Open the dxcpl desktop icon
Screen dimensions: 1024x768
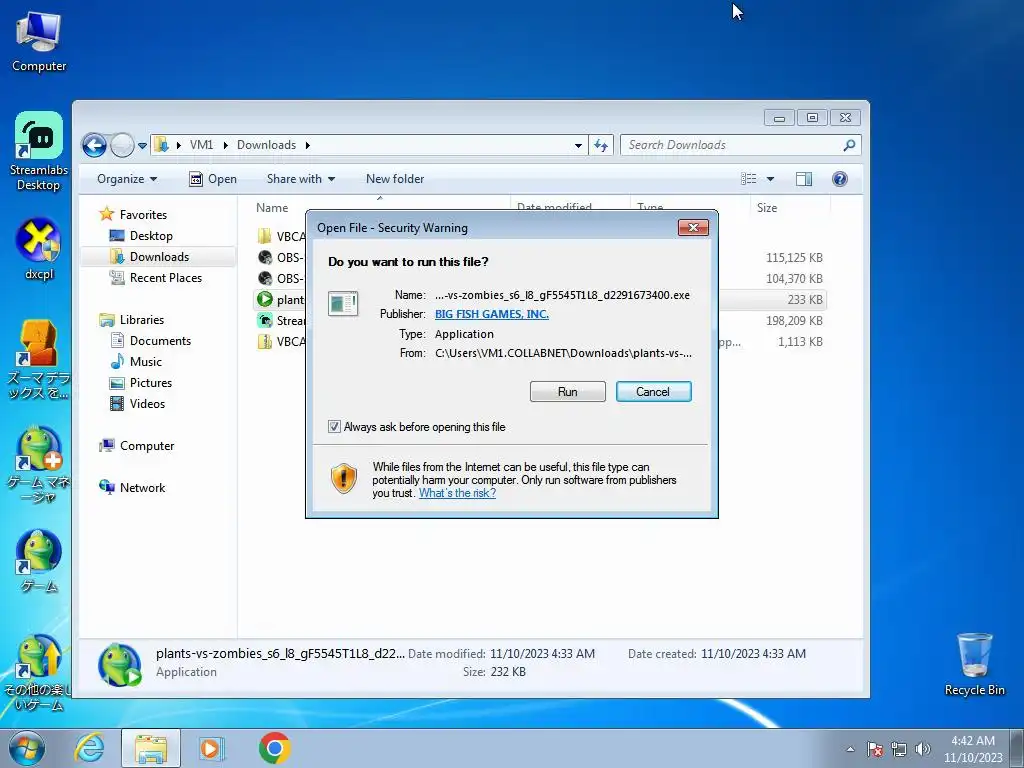point(39,249)
